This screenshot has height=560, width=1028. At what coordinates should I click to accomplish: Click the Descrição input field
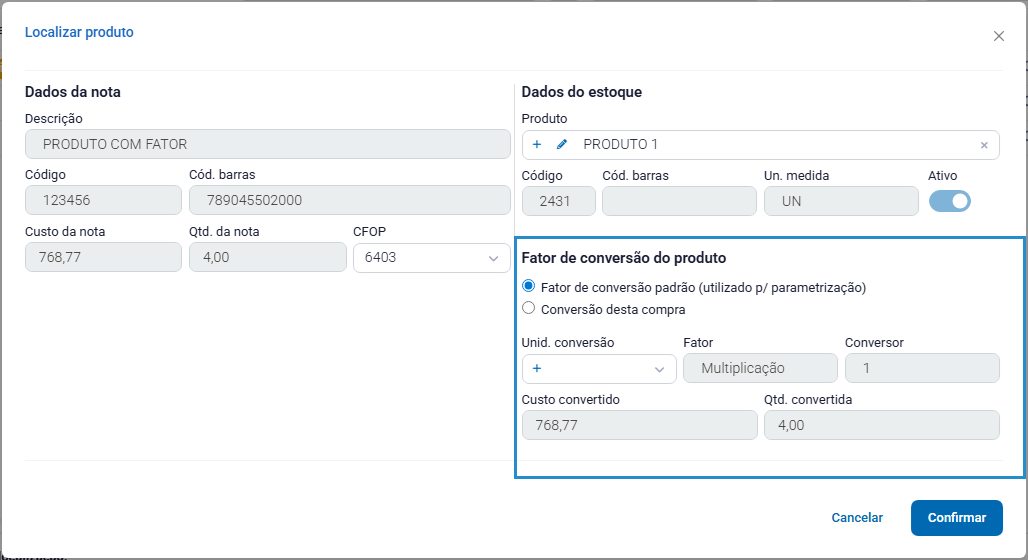[x=268, y=144]
